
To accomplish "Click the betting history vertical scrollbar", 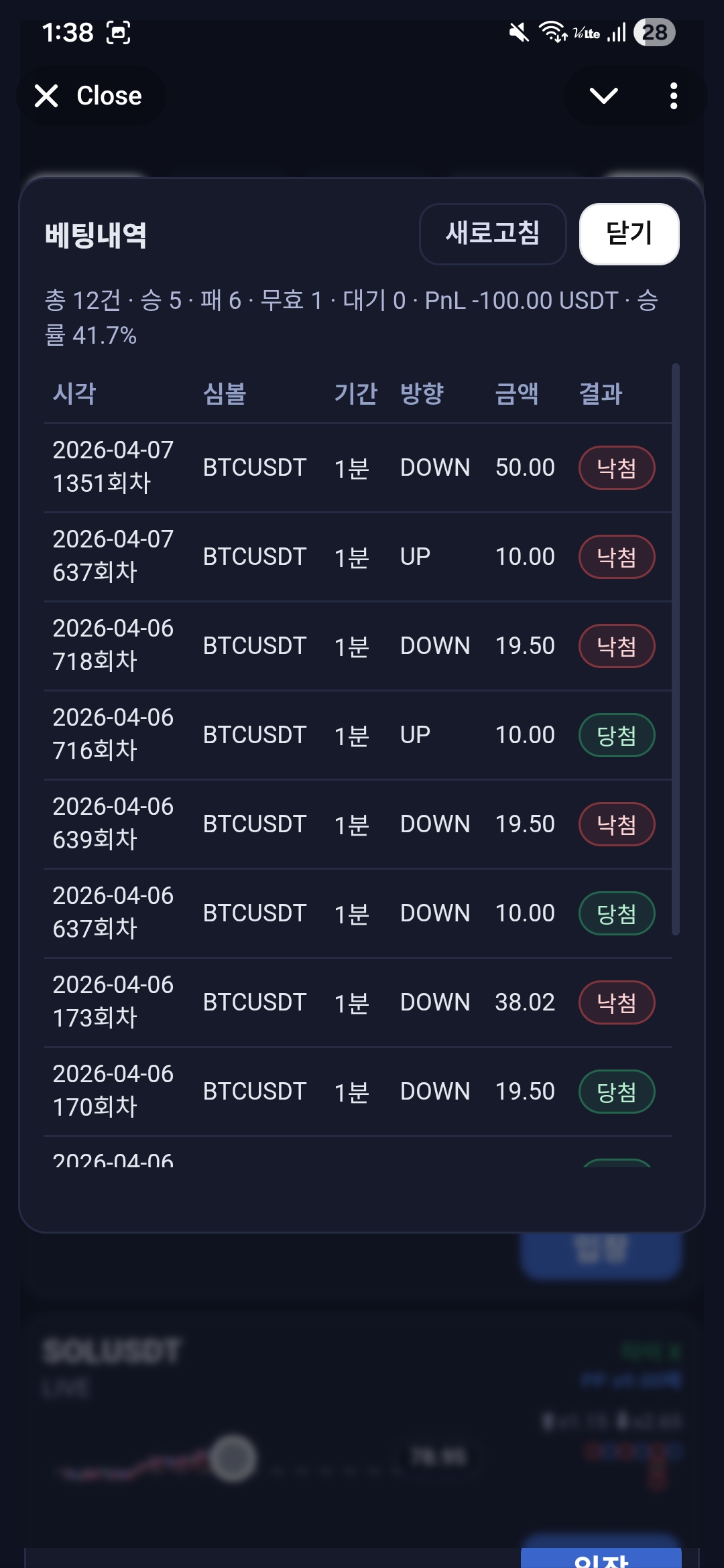I will coord(676,649).
